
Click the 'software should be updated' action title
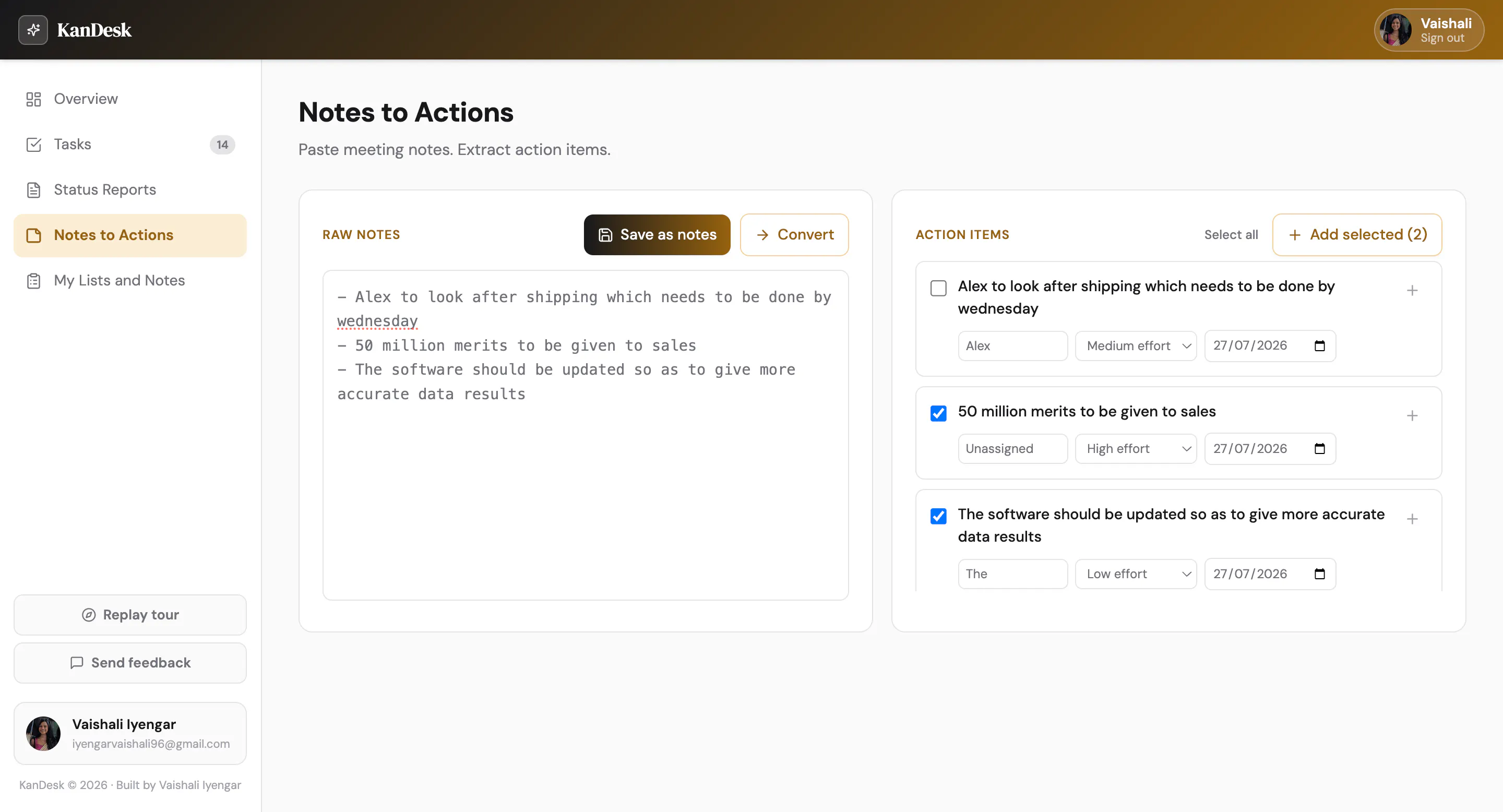pos(1171,526)
